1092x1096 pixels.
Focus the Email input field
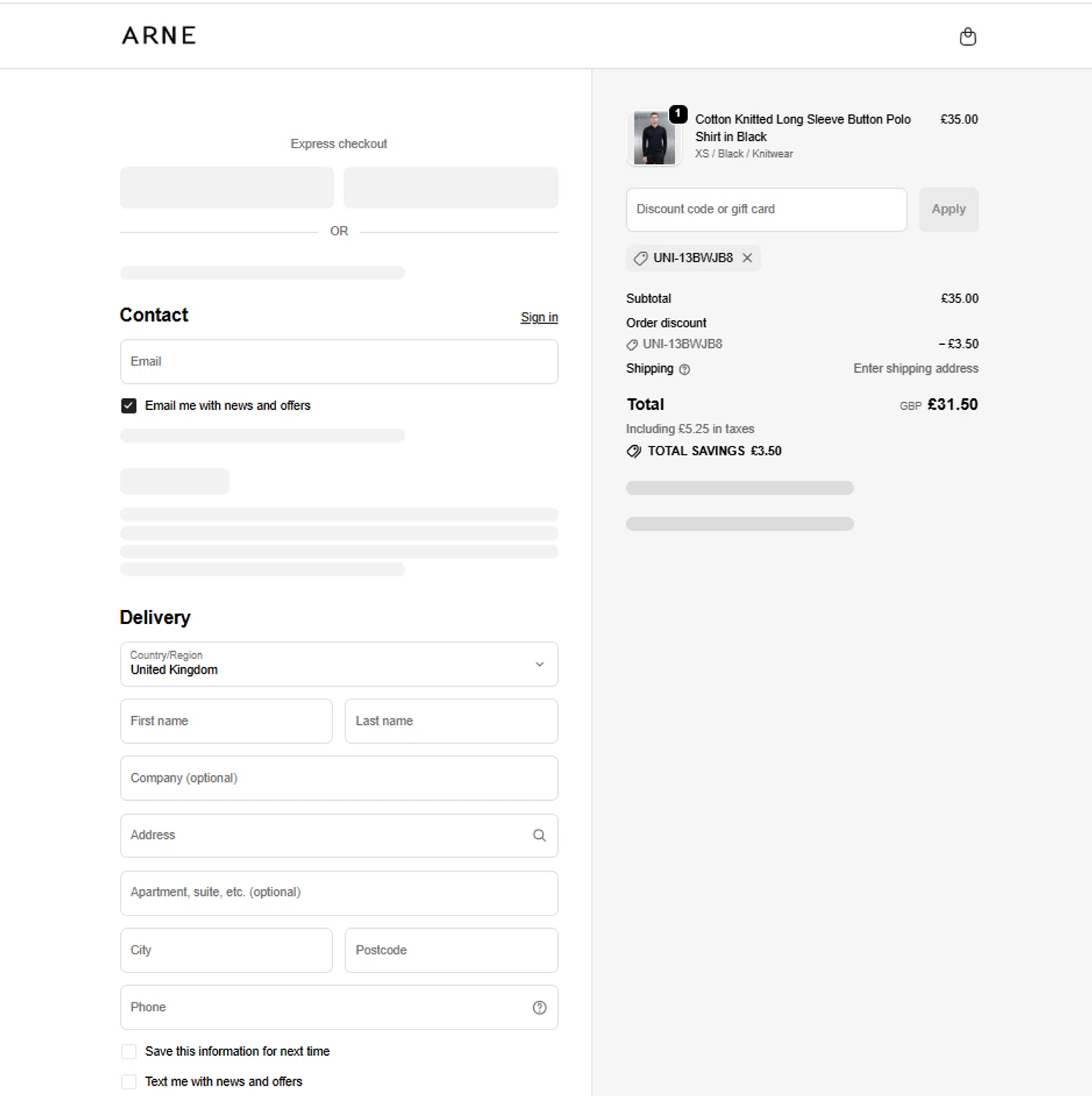point(339,362)
